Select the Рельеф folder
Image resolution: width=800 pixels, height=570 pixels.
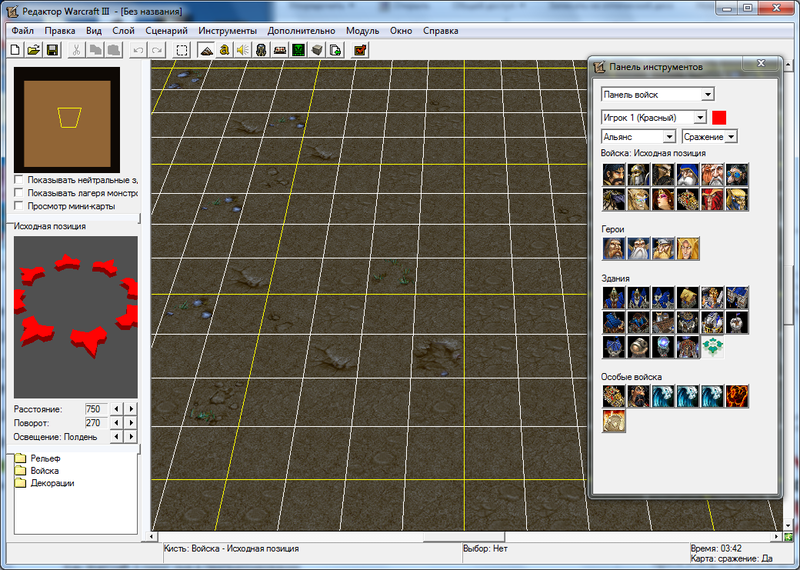click(x=38, y=458)
